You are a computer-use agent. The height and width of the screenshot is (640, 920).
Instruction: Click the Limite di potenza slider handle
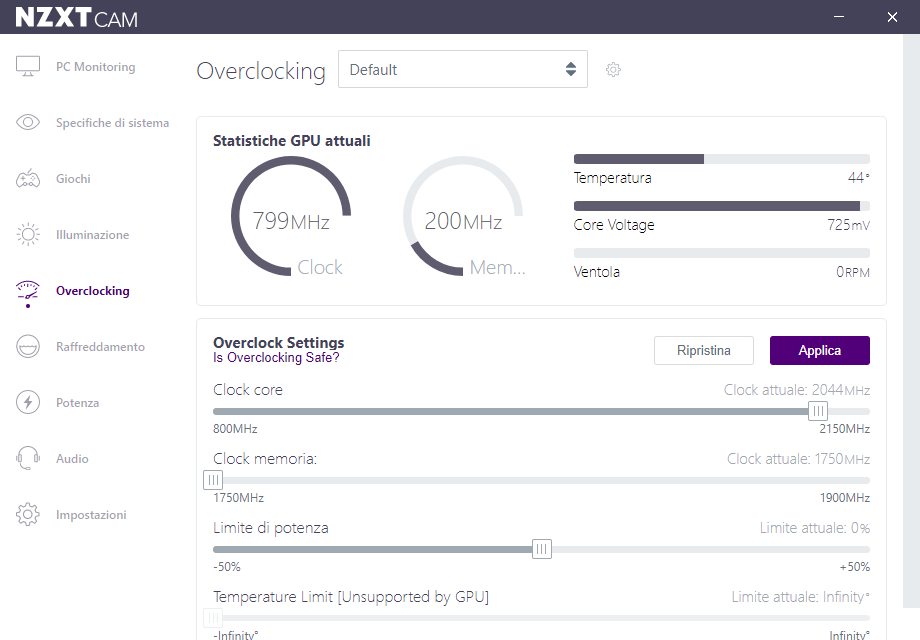541,549
